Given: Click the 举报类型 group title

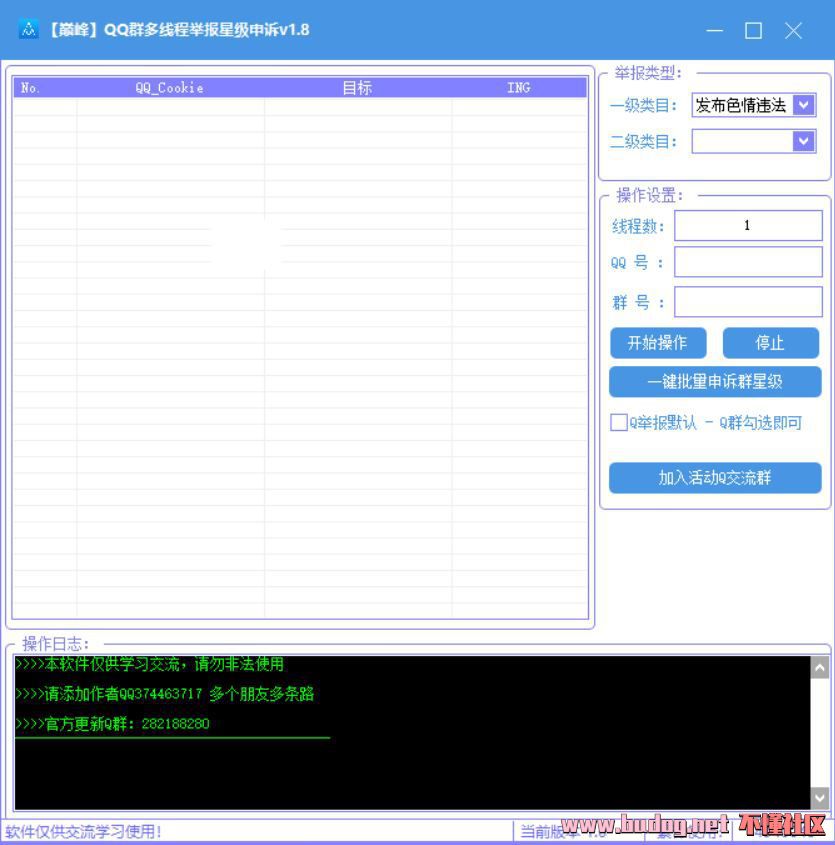Looking at the screenshot, I should 648,73.
